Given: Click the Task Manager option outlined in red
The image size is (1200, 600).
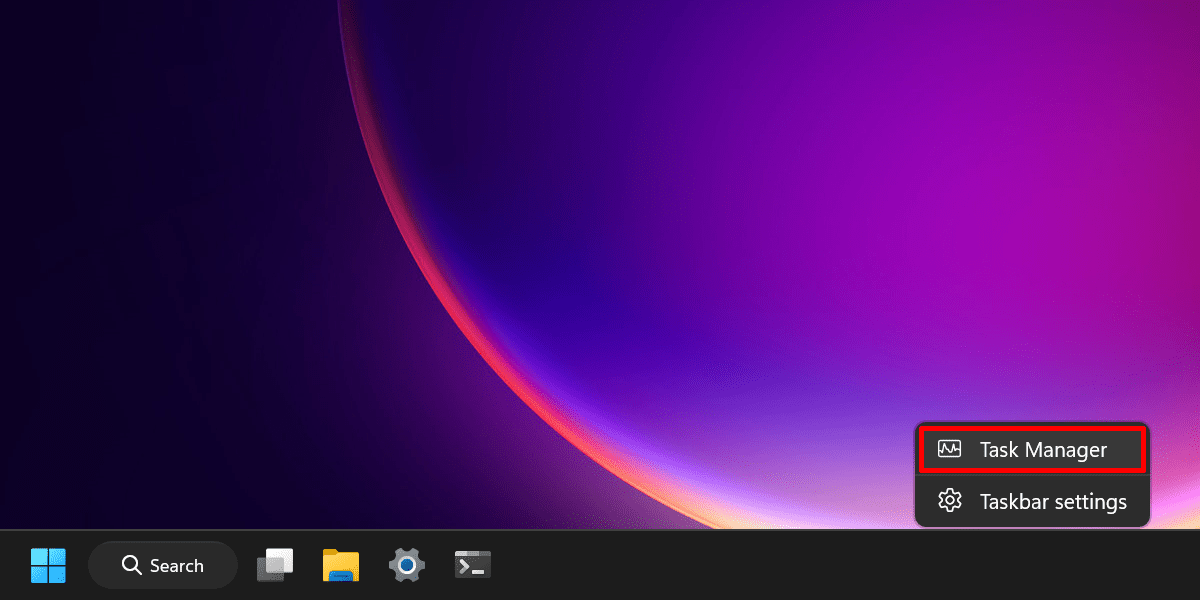Looking at the screenshot, I should coord(1032,449).
